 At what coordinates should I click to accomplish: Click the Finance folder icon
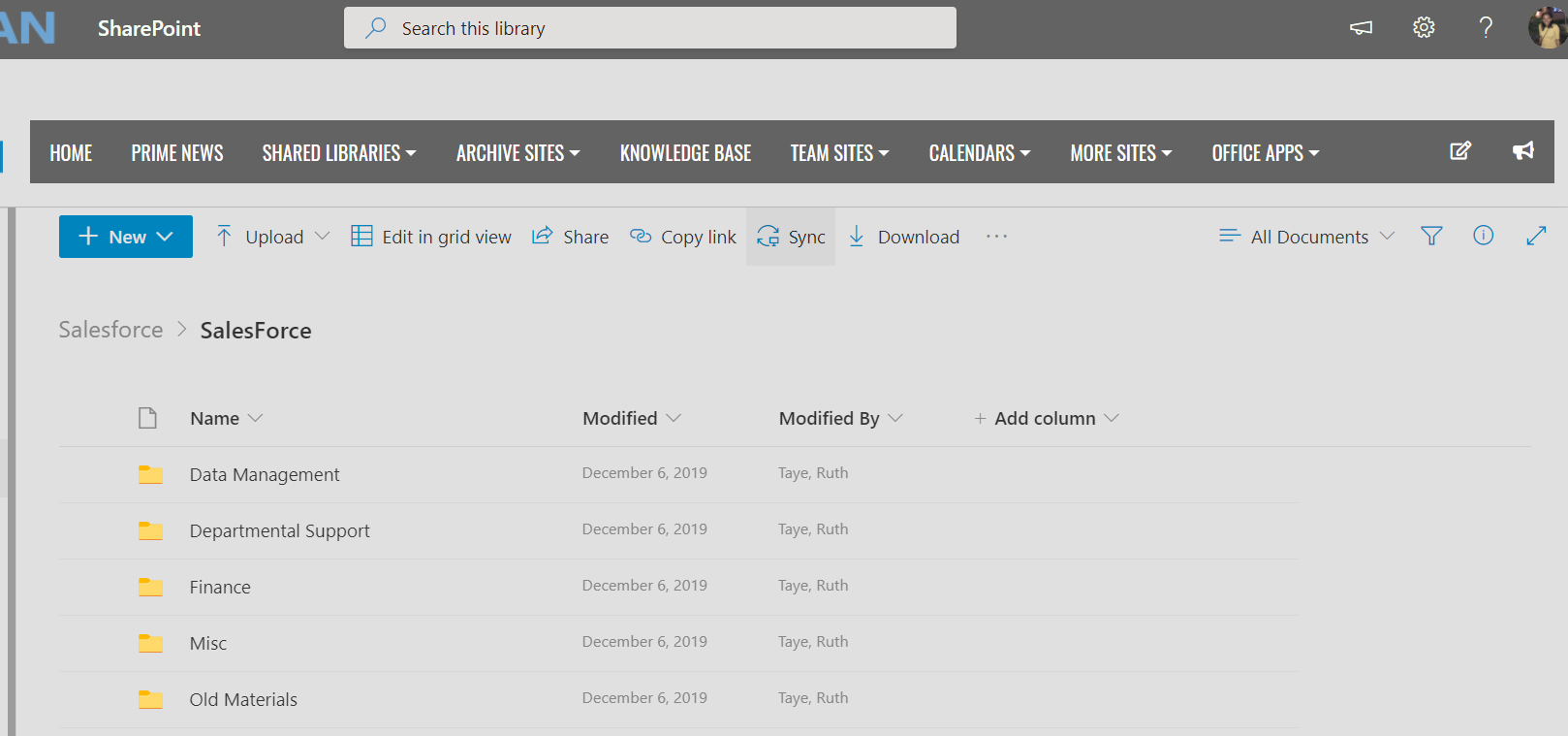coord(150,587)
